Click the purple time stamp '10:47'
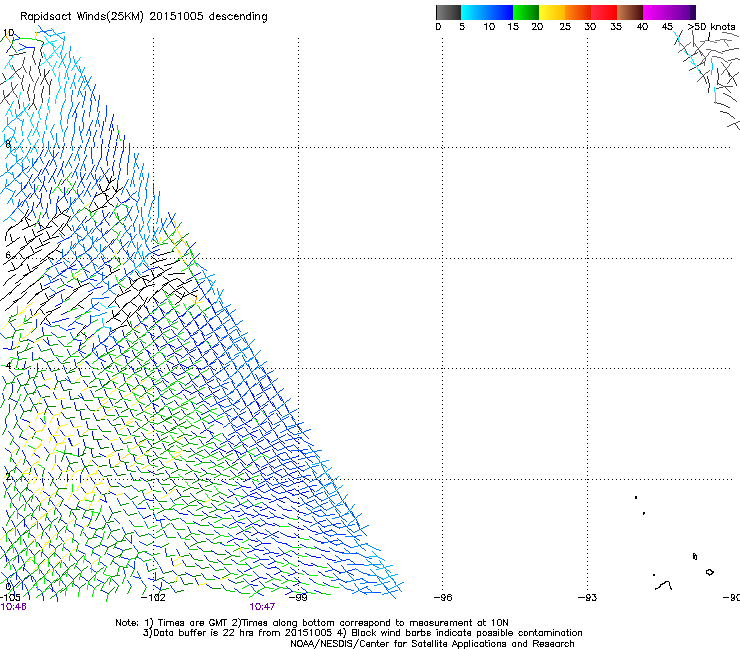This screenshot has width=740, height=650. [262, 607]
